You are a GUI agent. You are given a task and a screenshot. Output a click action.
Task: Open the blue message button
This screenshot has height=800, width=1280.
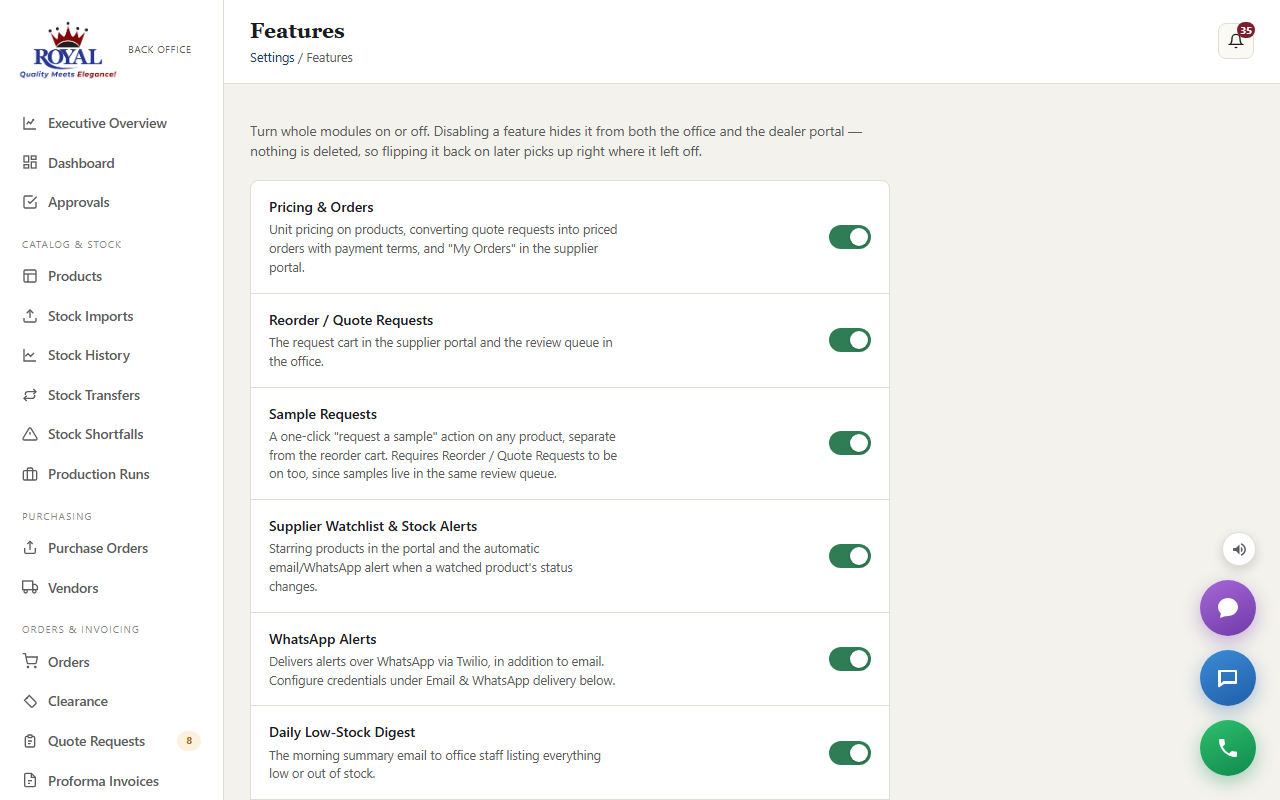(1228, 678)
